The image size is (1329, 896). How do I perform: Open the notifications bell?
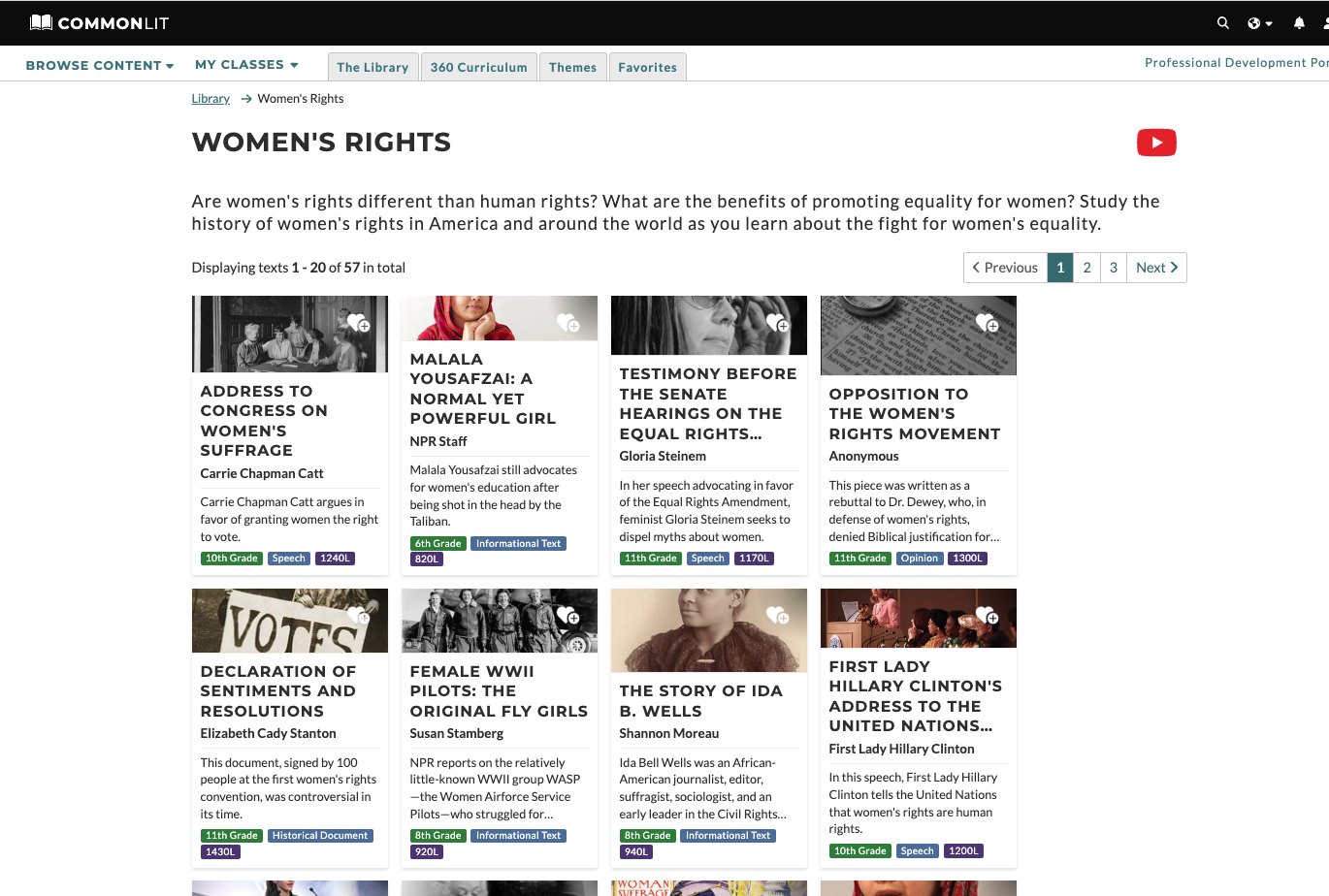click(1299, 22)
